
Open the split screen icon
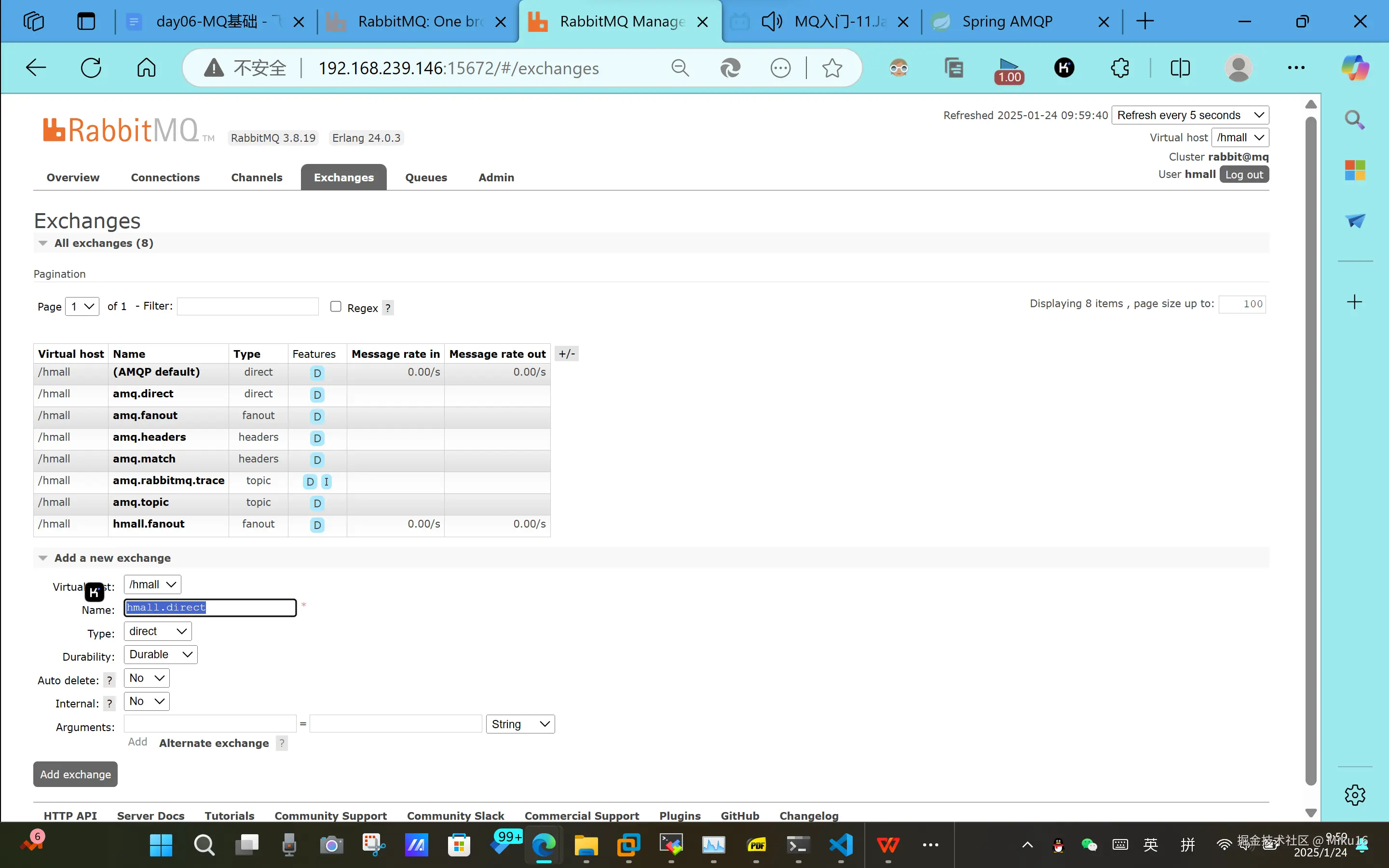click(x=1180, y=68)
